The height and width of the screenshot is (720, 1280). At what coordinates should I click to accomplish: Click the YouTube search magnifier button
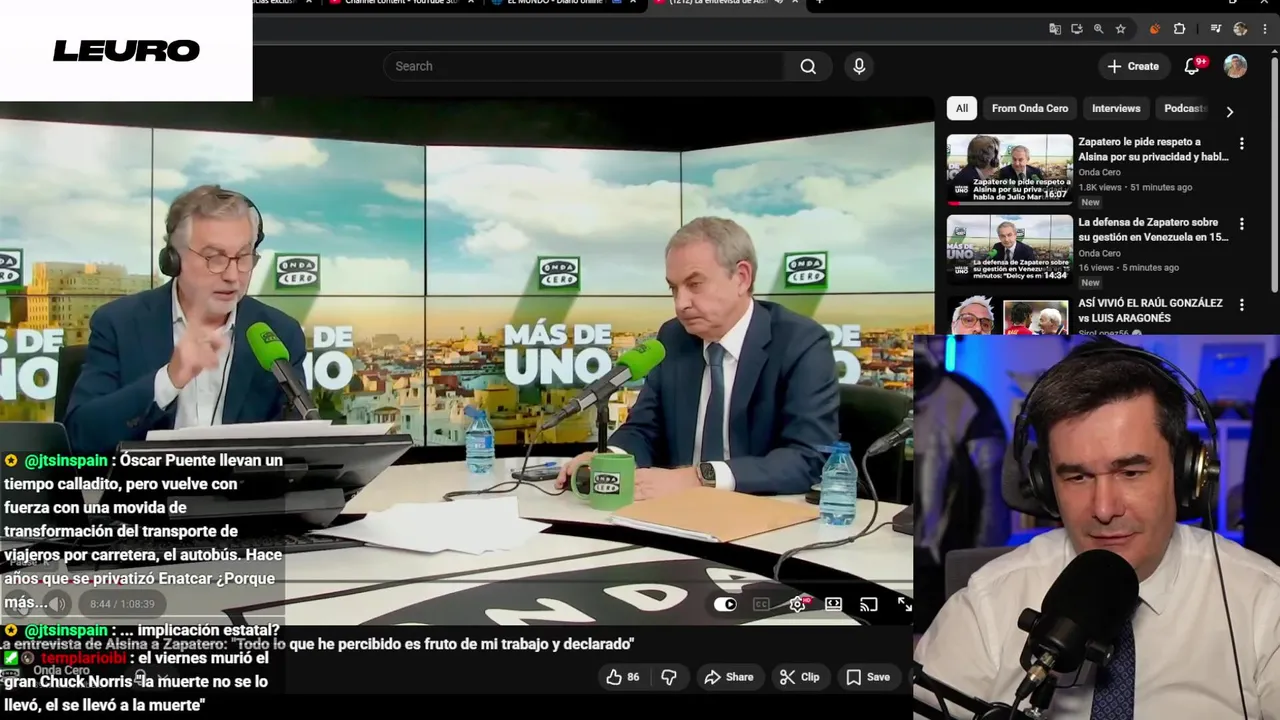tap(808, 66)
